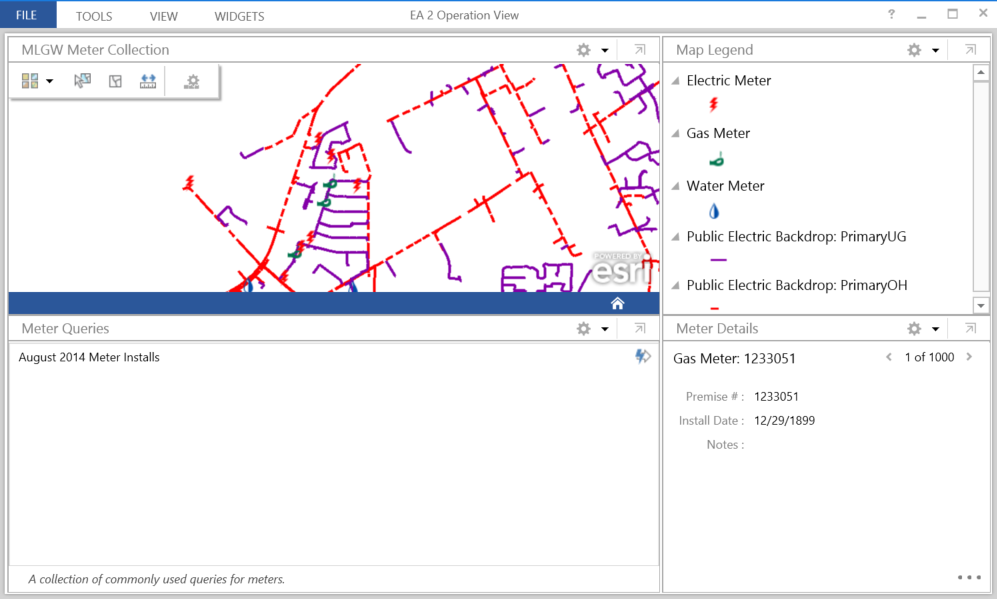Click the clear selection map tool
This screenshot has height=599, width=997.
coord(115,81)
